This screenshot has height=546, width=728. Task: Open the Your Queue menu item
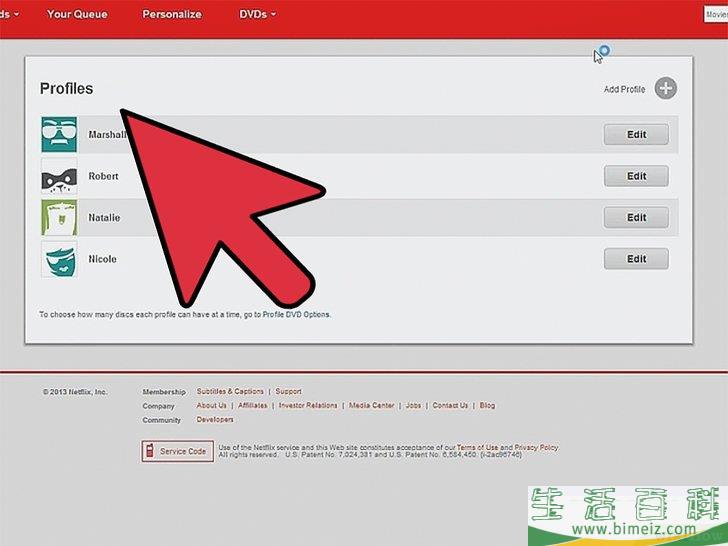coord(77,14)
